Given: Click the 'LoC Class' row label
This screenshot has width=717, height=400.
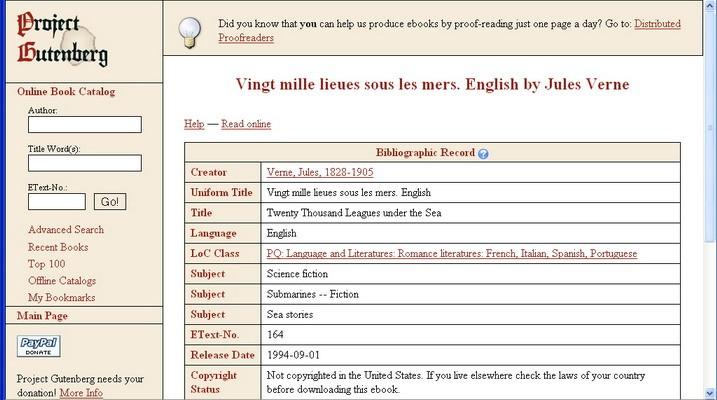Looking at the screenshot, I should coord(215,254).
